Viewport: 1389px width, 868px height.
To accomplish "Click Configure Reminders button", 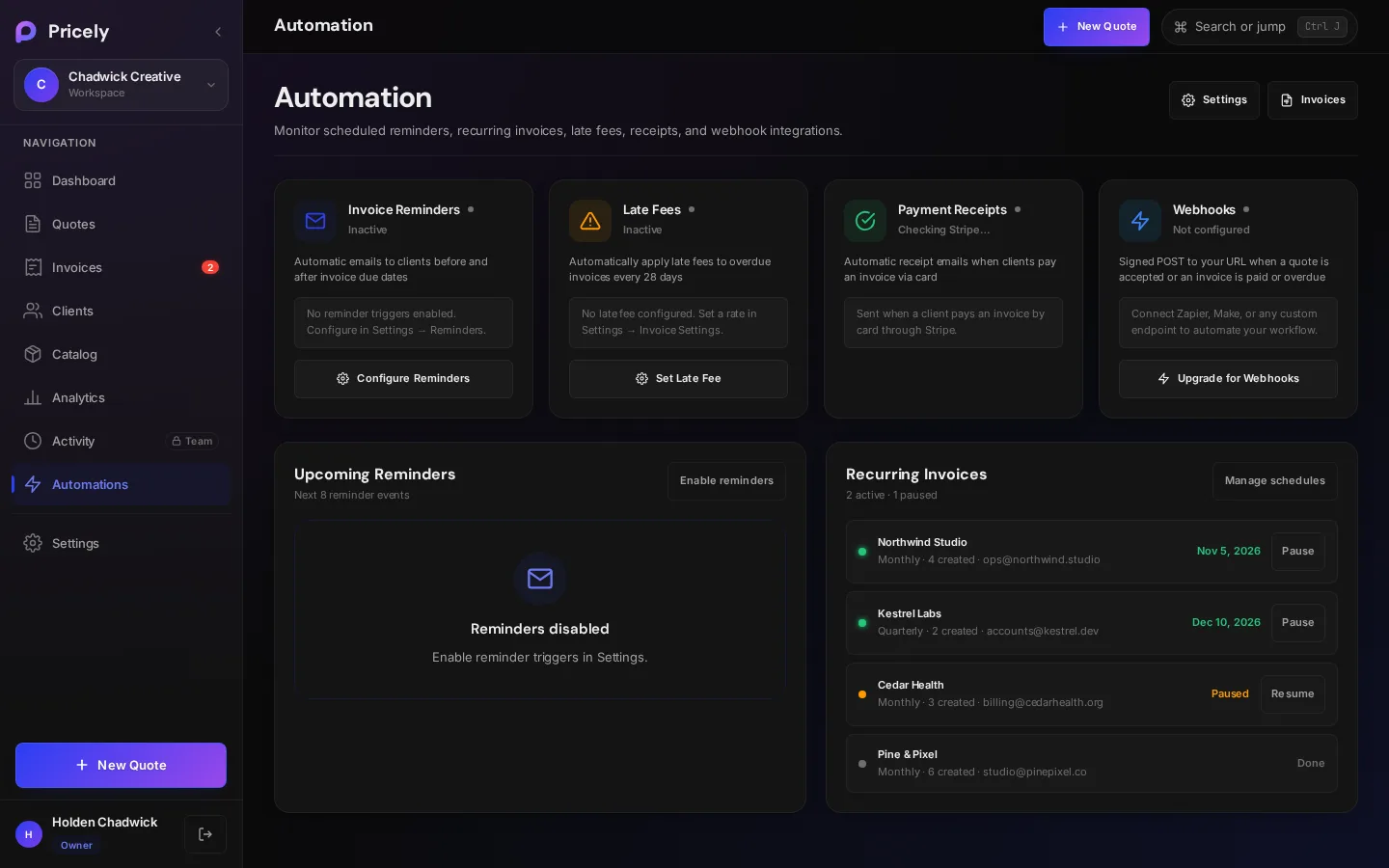I will [x=403, y=379].
